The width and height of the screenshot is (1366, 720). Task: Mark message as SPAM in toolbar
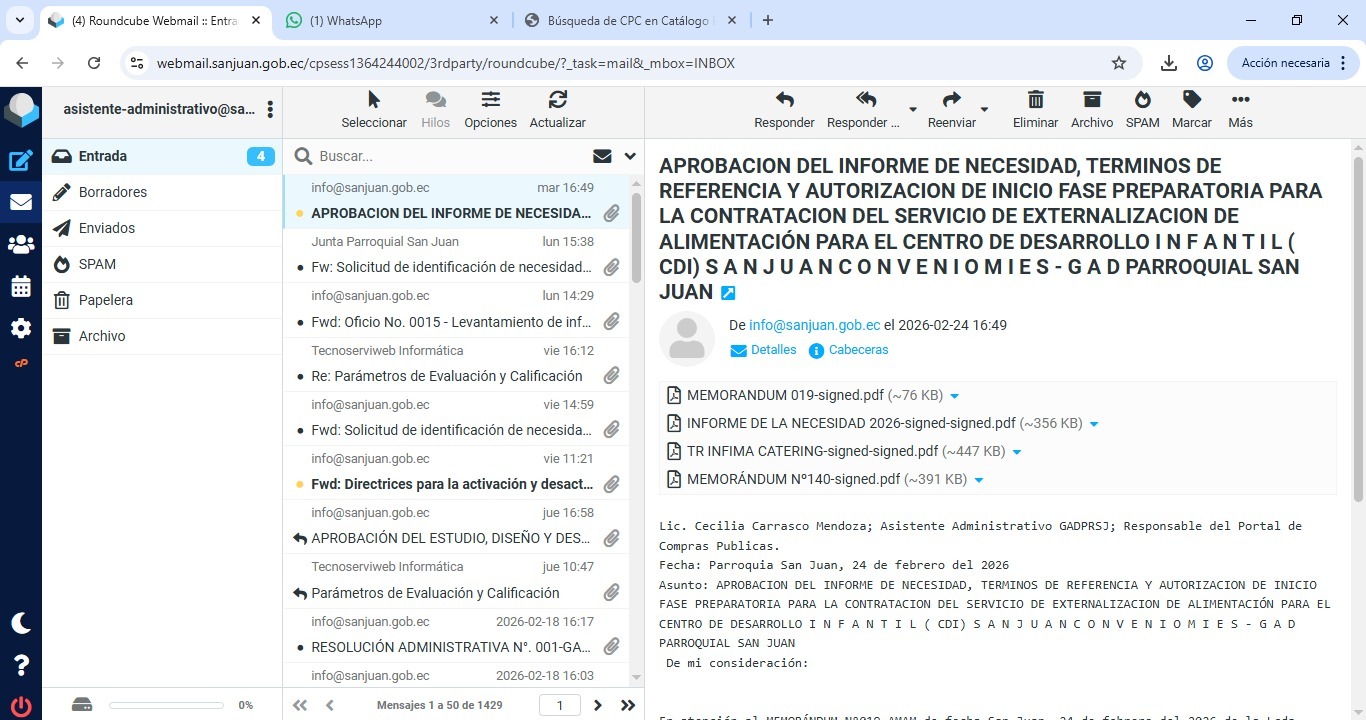point(1142,100)
